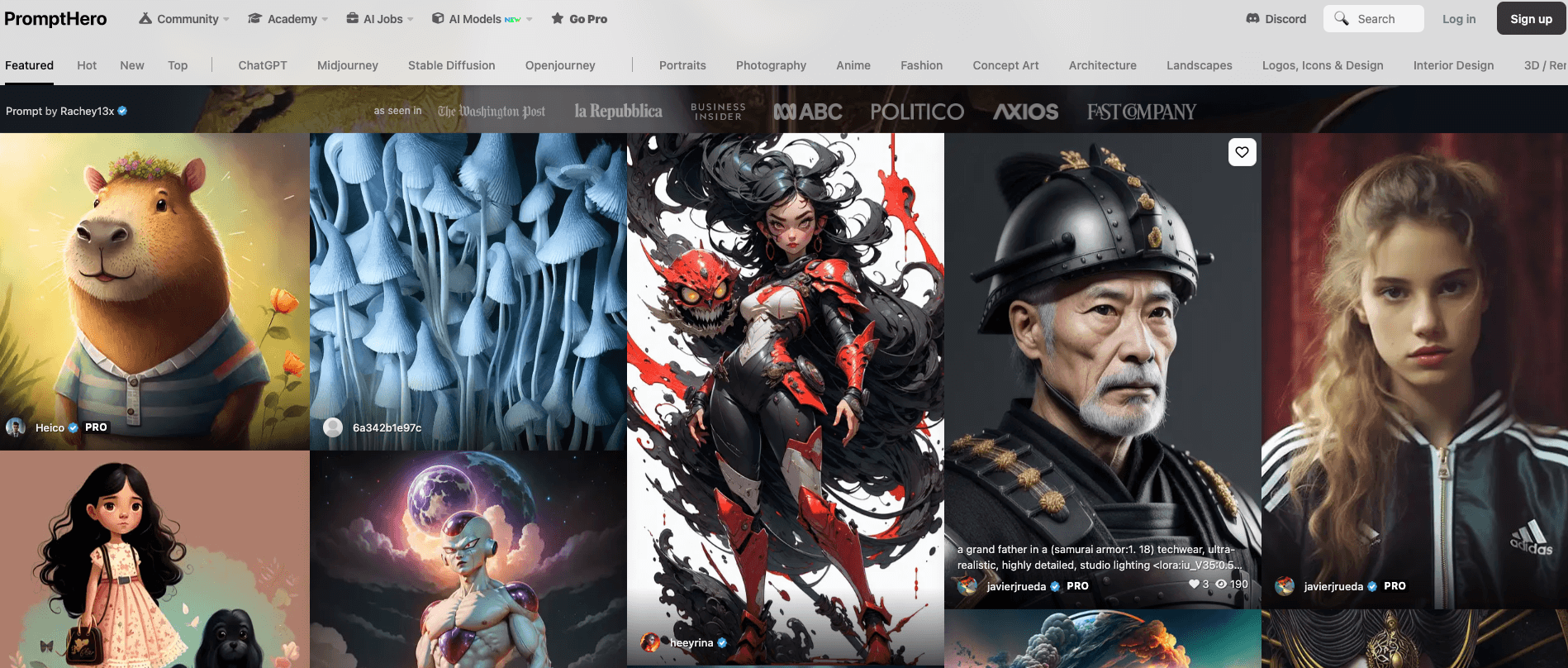Select the Stable Diffusion tab

coord(451,65)
